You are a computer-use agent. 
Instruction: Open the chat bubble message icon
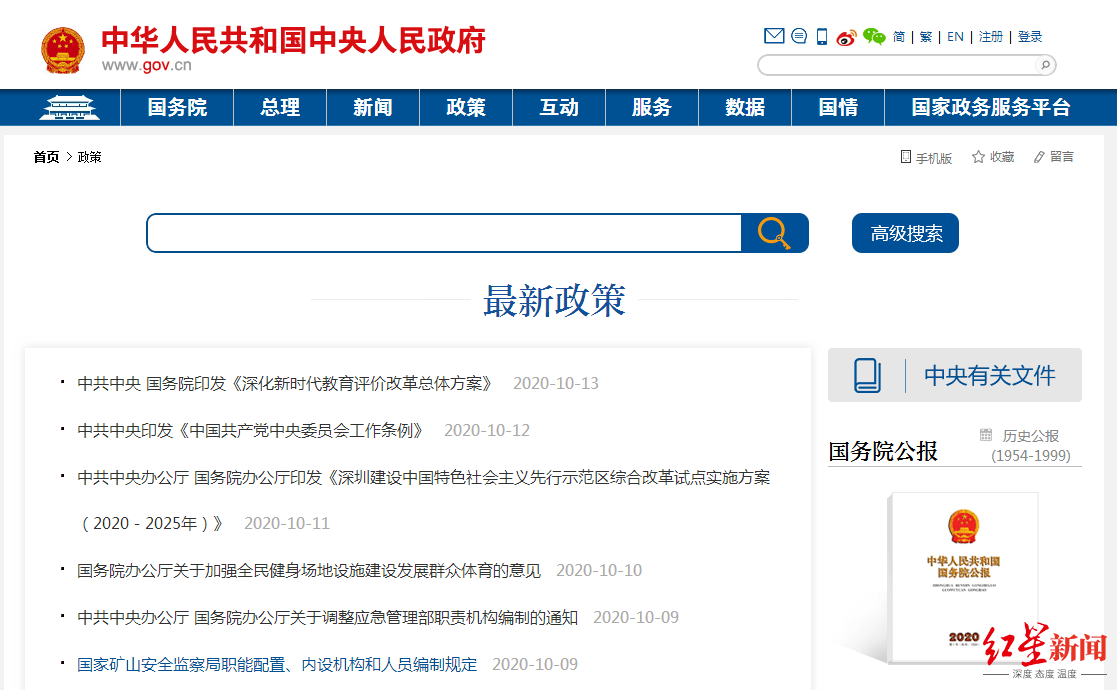tap(799, 37)
